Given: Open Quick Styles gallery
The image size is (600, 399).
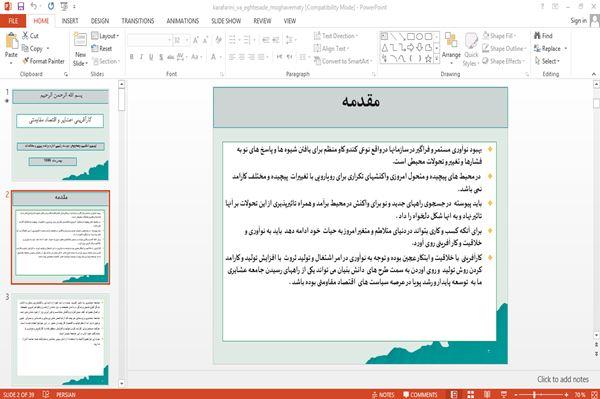Looking at the screenshot, I should pos(471,50).
